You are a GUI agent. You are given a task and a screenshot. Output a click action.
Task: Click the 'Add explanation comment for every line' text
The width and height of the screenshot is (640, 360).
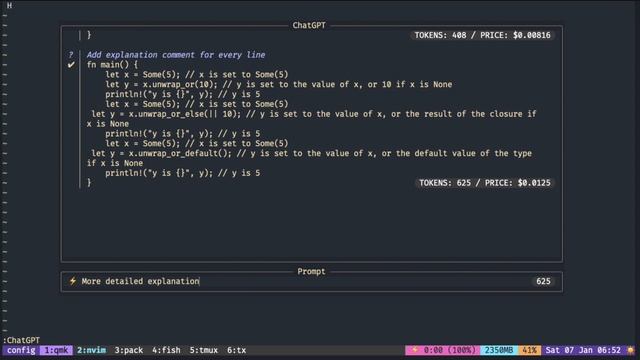pos(176,55)
